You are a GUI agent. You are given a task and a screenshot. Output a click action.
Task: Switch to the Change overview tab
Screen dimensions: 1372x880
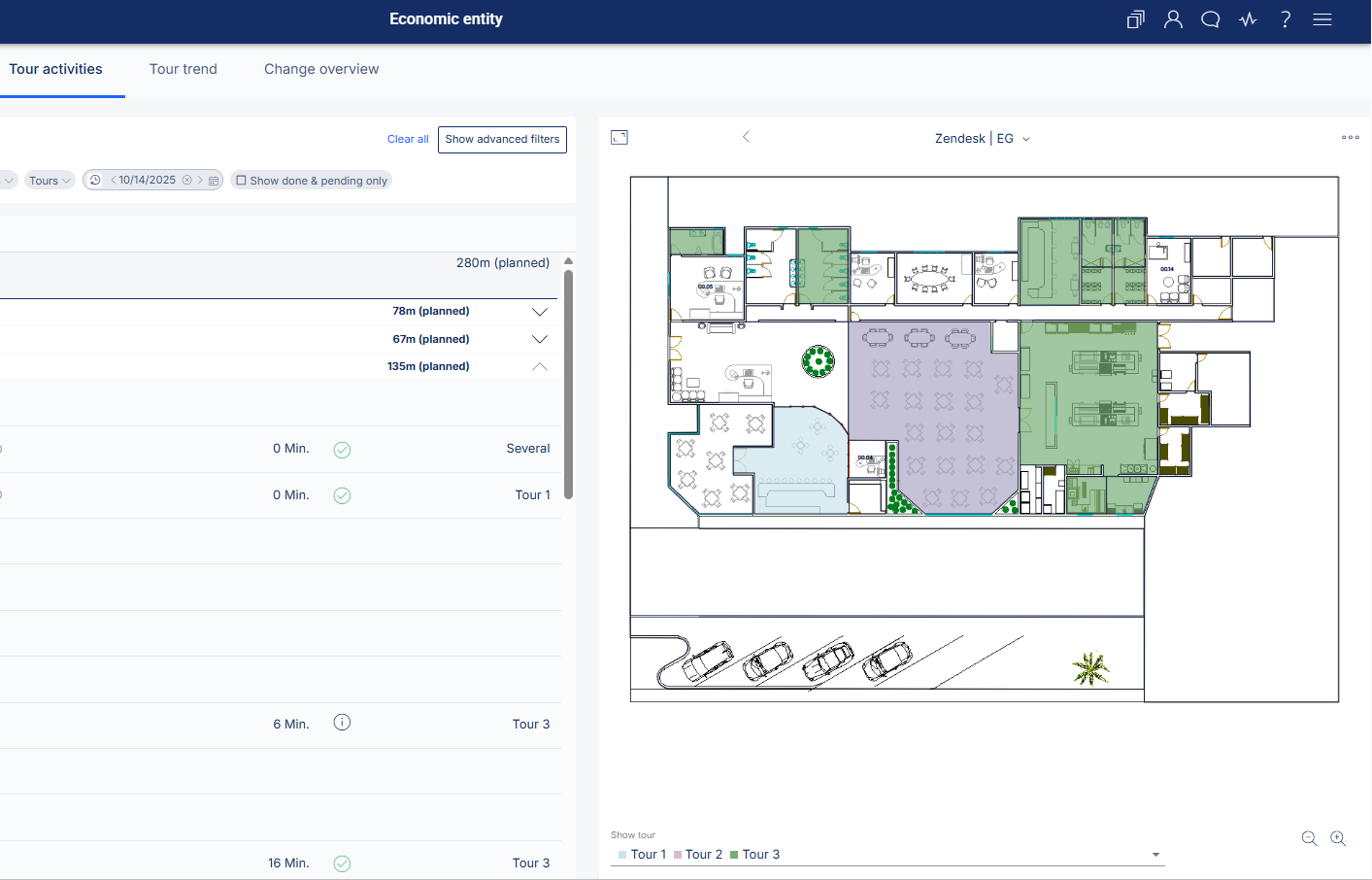click(x=321, y=69)
